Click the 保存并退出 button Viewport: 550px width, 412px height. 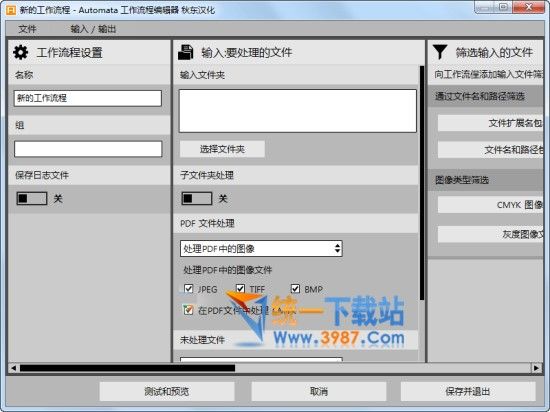coord(468,391)
